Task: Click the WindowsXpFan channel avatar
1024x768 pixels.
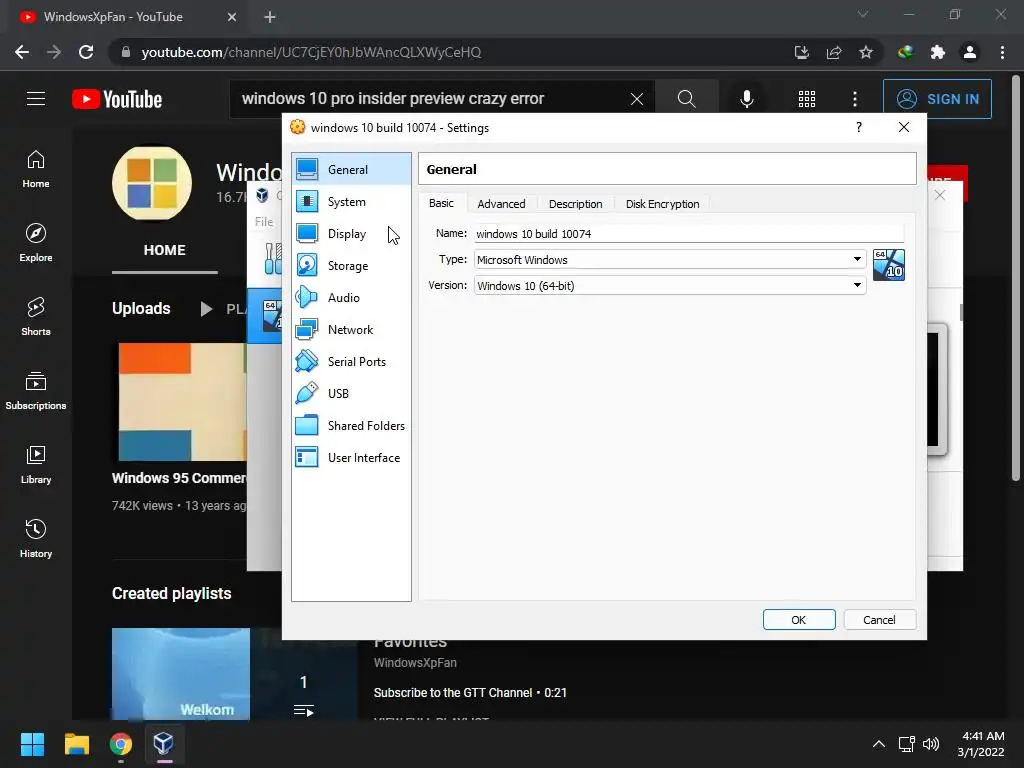Action: tap(152, 183)
